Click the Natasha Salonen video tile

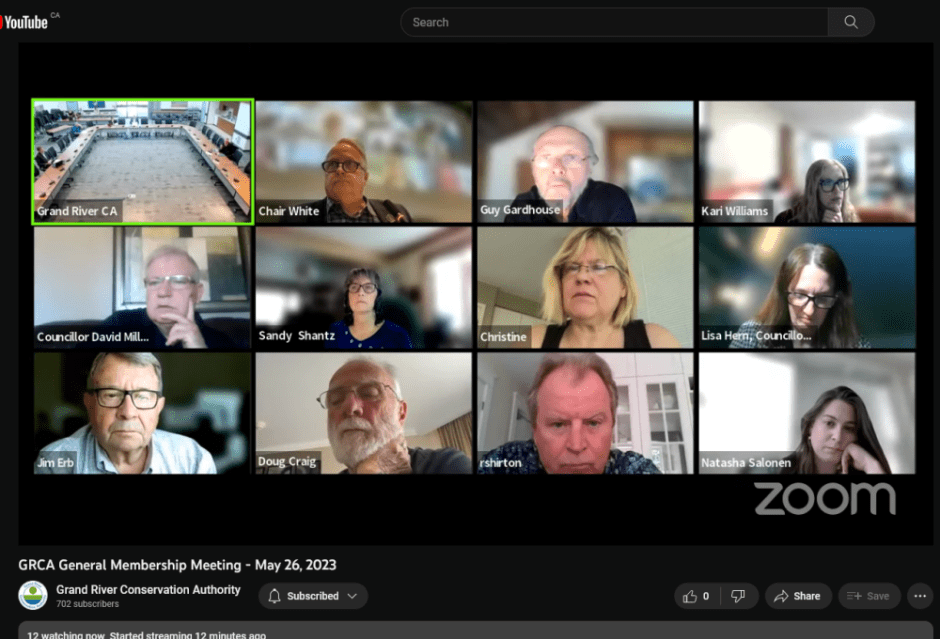point(807,413)
